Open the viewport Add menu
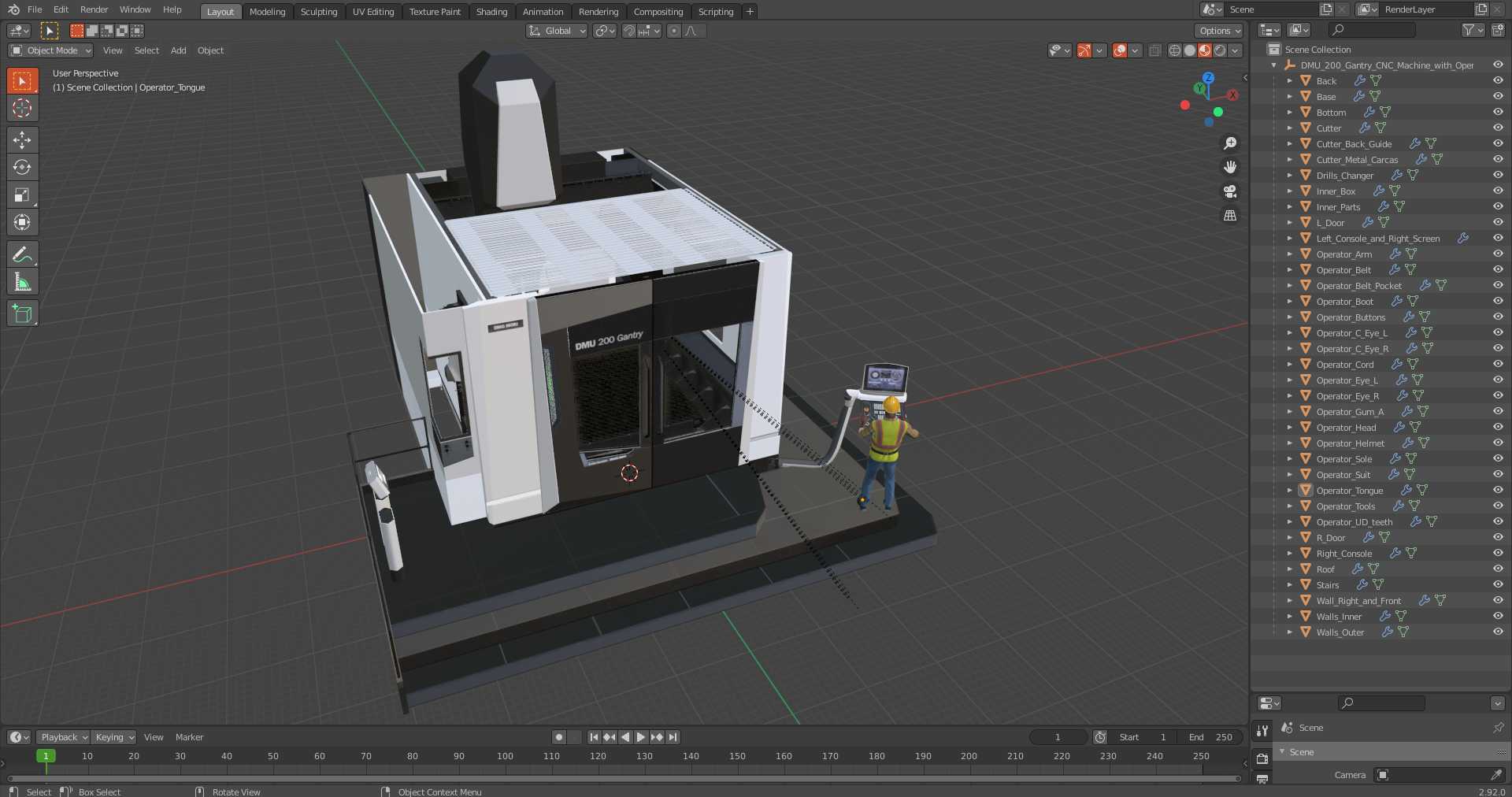Screen dimensions: 1512x797 (179, 50)
